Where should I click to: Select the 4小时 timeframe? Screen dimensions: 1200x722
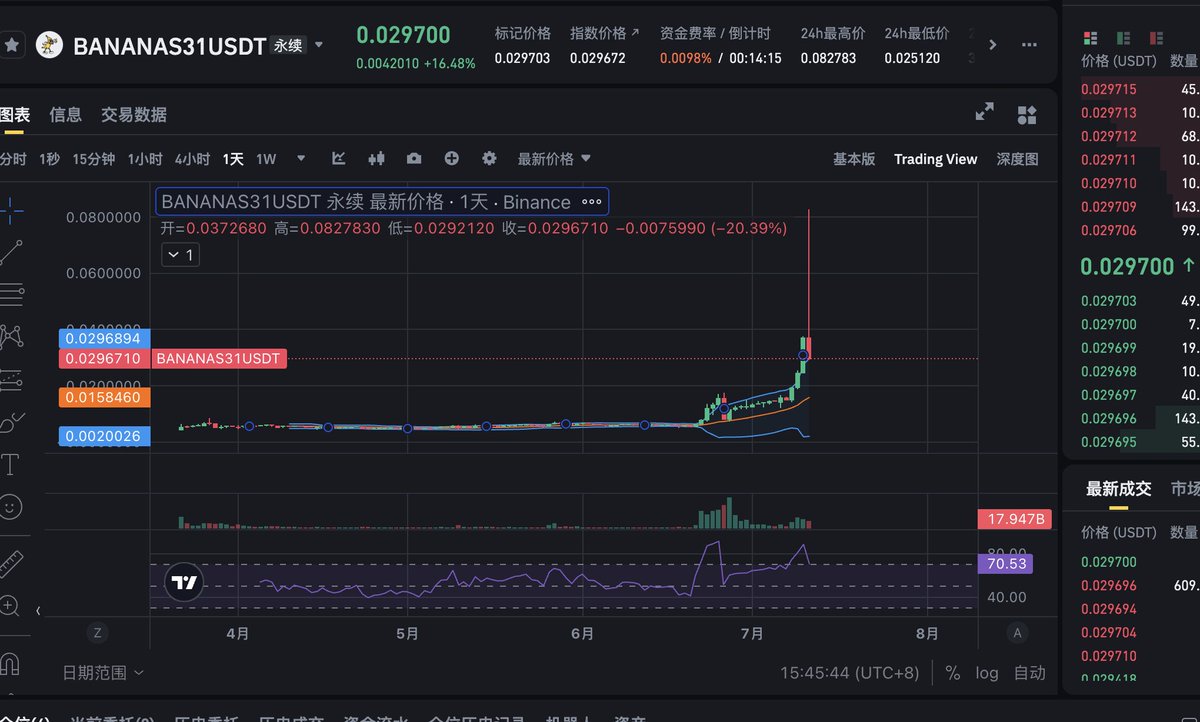click(x=192, y=159)
